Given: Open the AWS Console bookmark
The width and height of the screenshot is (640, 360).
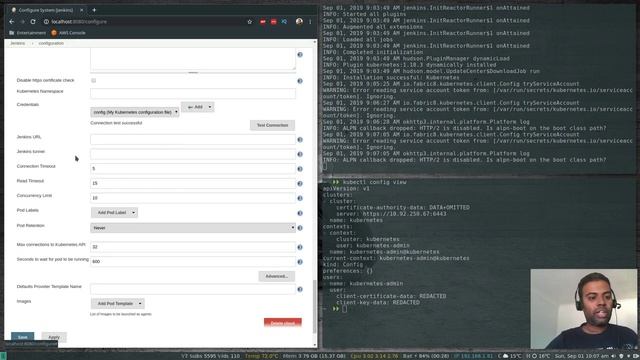Looking at the screenshot, I should pyautogui.click(x=69, y=33).
